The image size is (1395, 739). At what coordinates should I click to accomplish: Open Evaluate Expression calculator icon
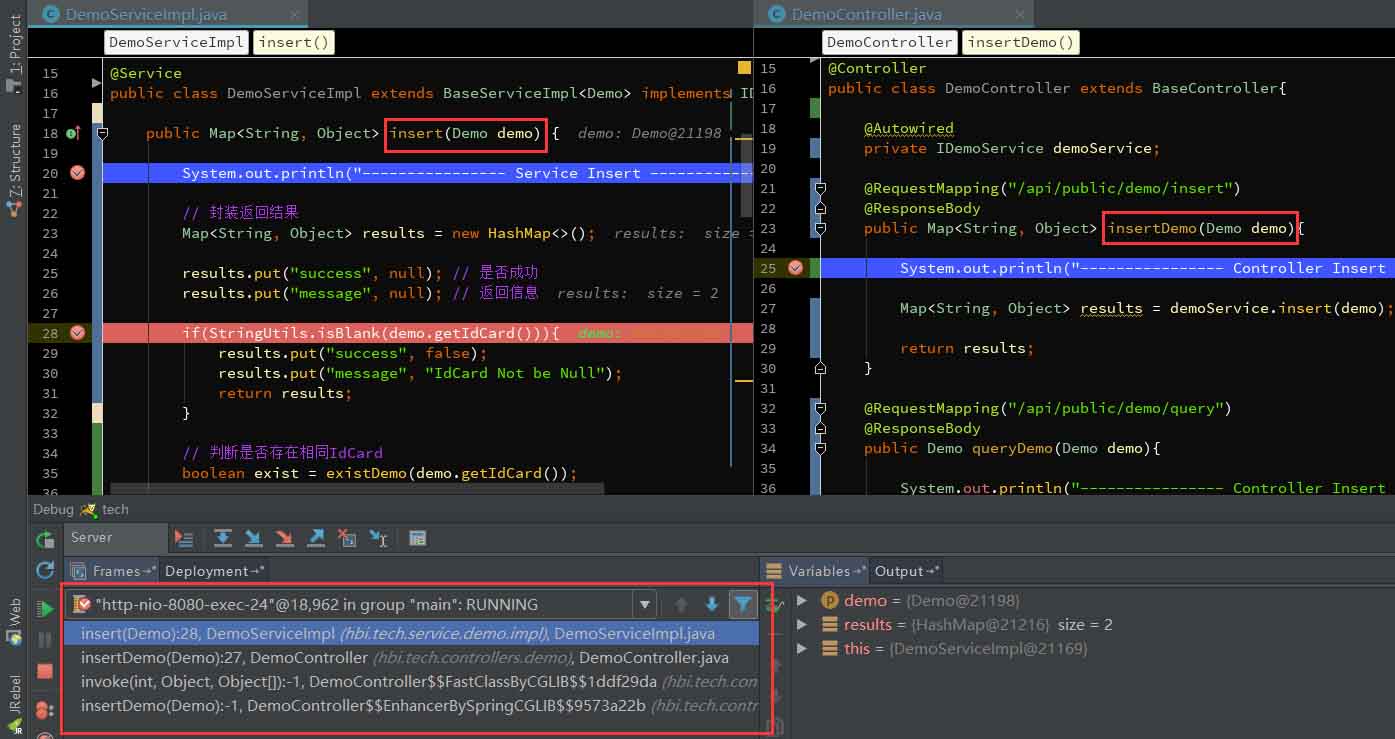[x=418, y=538]
